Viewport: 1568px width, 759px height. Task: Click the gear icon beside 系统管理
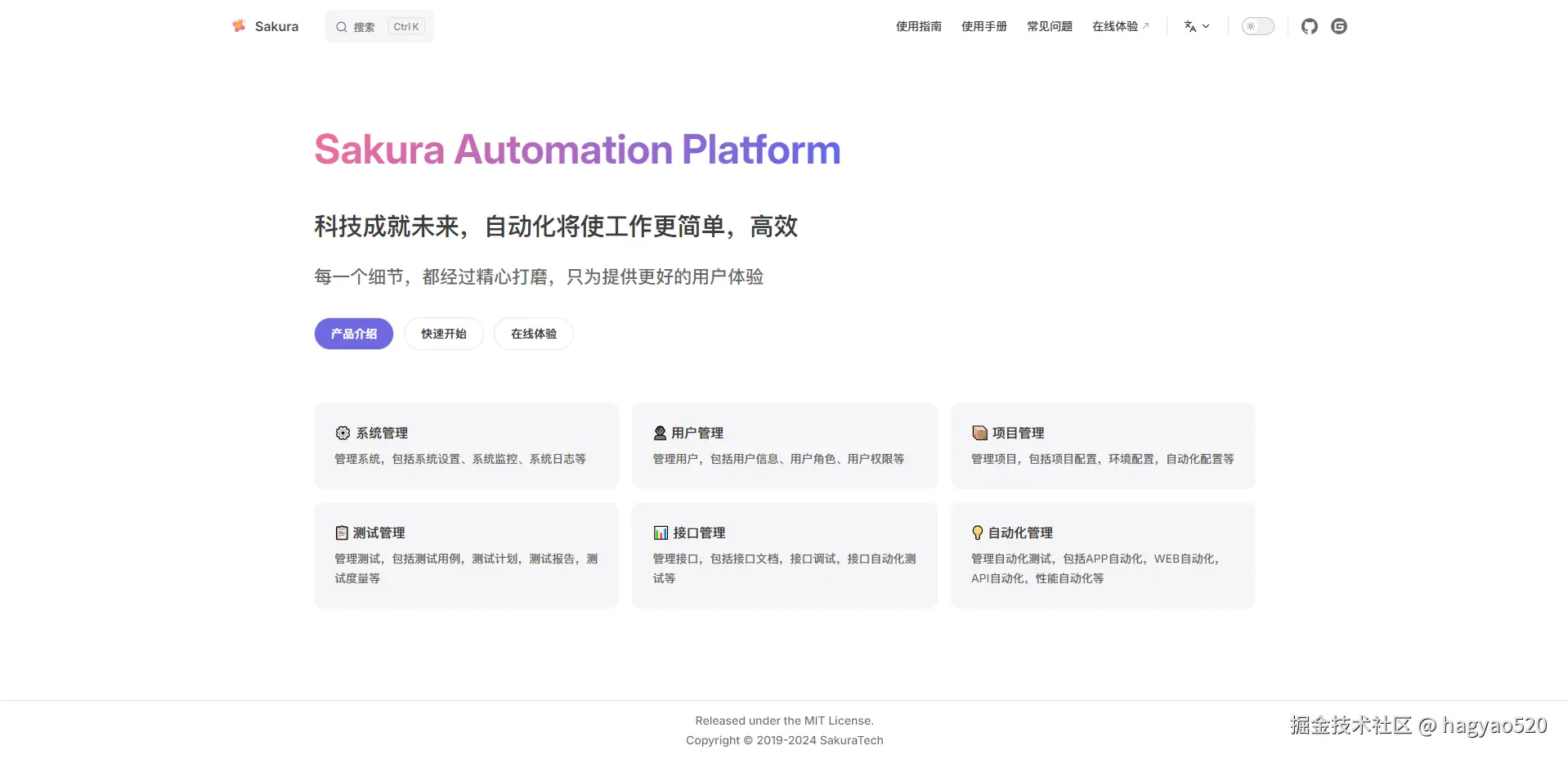coord(343,433)
